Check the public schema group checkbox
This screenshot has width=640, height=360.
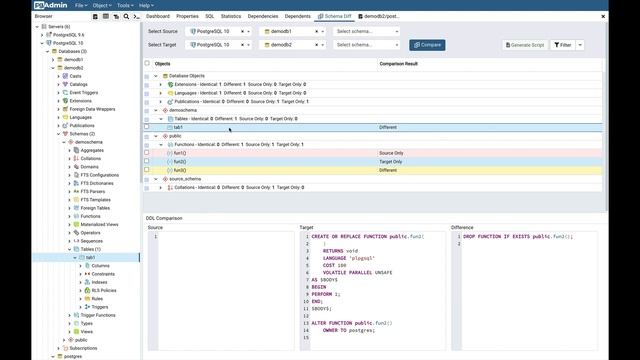click(x=147, y=136)
